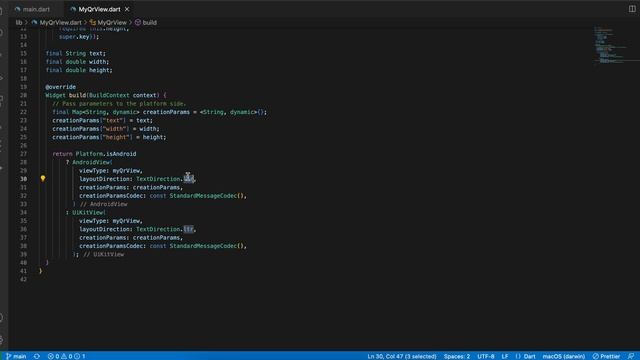Click line number 42 in gutter
Screen dimensions: 640x360
tap(23, 279)
